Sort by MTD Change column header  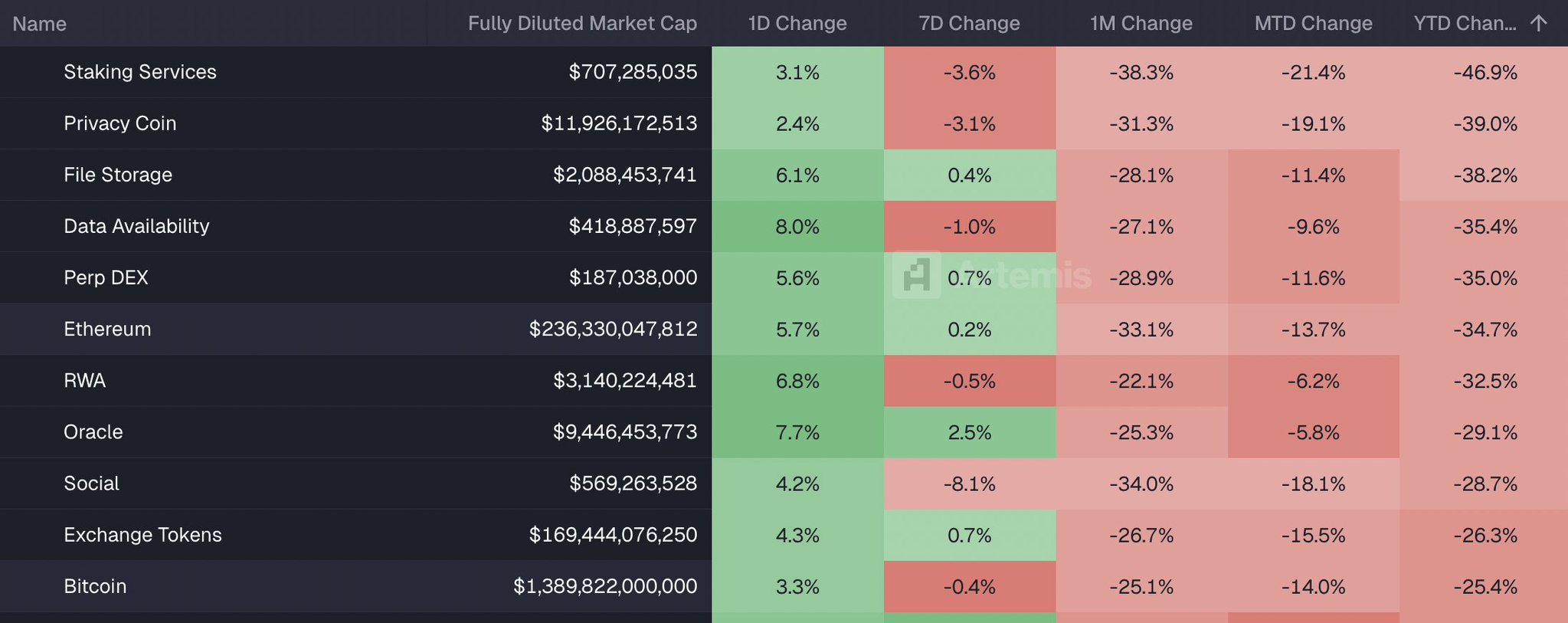click(1313, 23)
